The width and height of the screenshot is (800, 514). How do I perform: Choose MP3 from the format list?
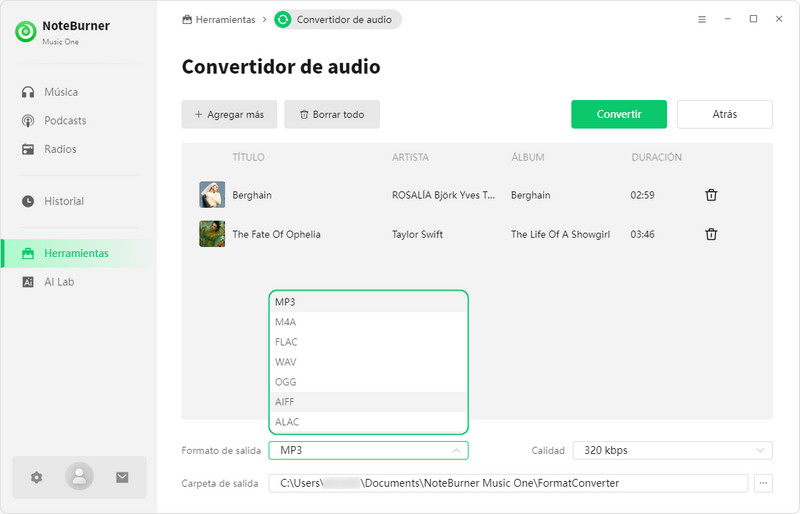click(x=368, y=302)
